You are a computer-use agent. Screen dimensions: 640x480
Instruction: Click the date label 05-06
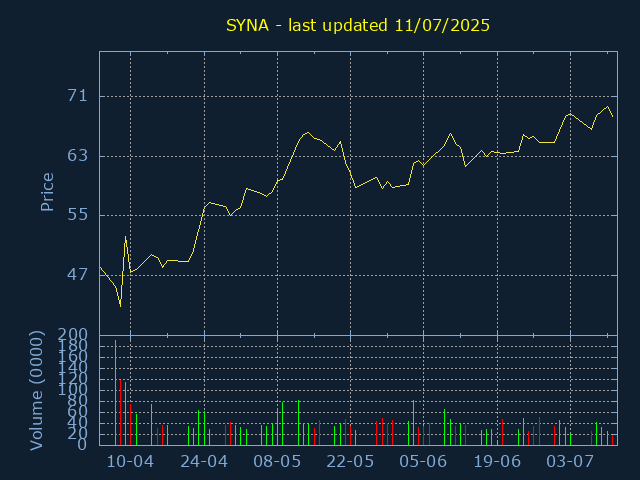(x=423, y=462)
